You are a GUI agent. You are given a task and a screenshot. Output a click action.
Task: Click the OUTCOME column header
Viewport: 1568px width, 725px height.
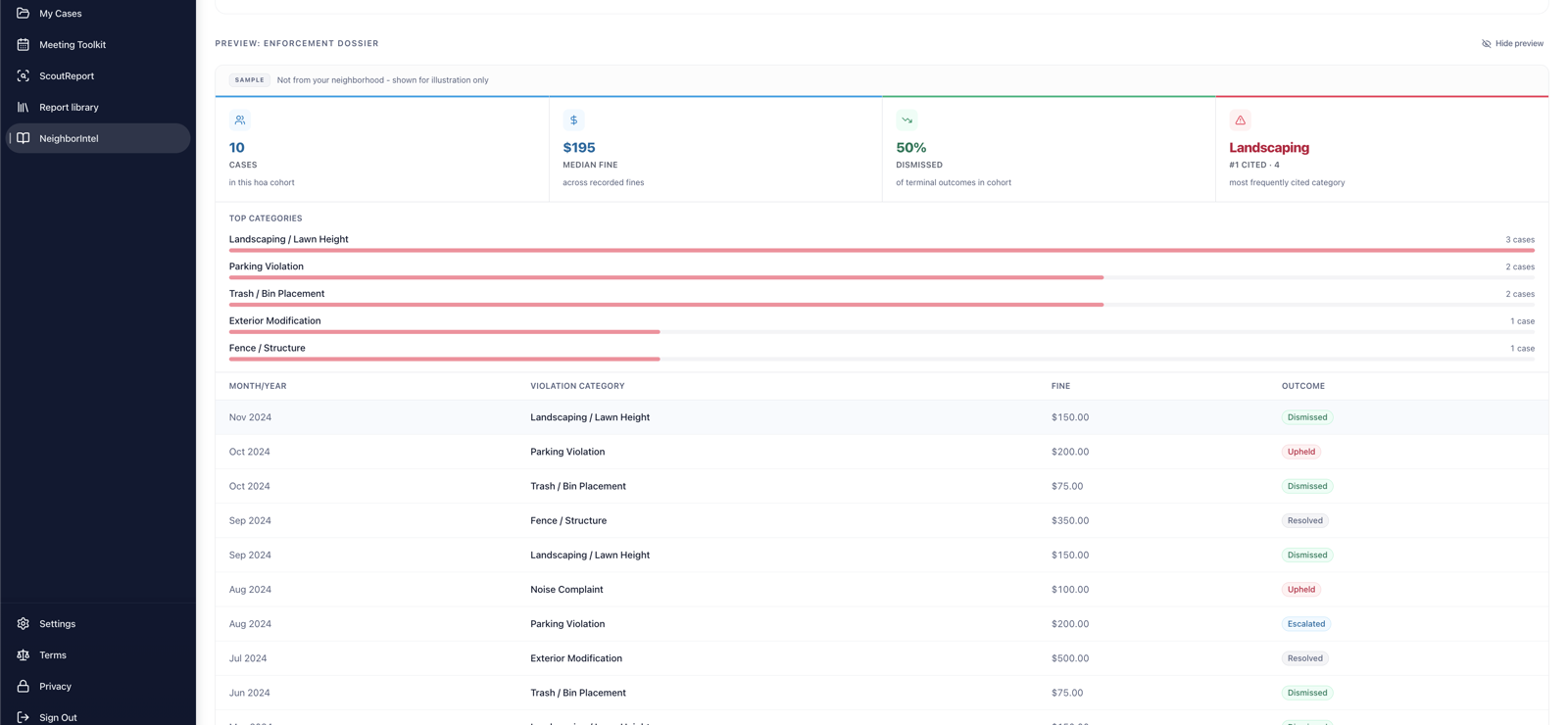coord(1303,386)
